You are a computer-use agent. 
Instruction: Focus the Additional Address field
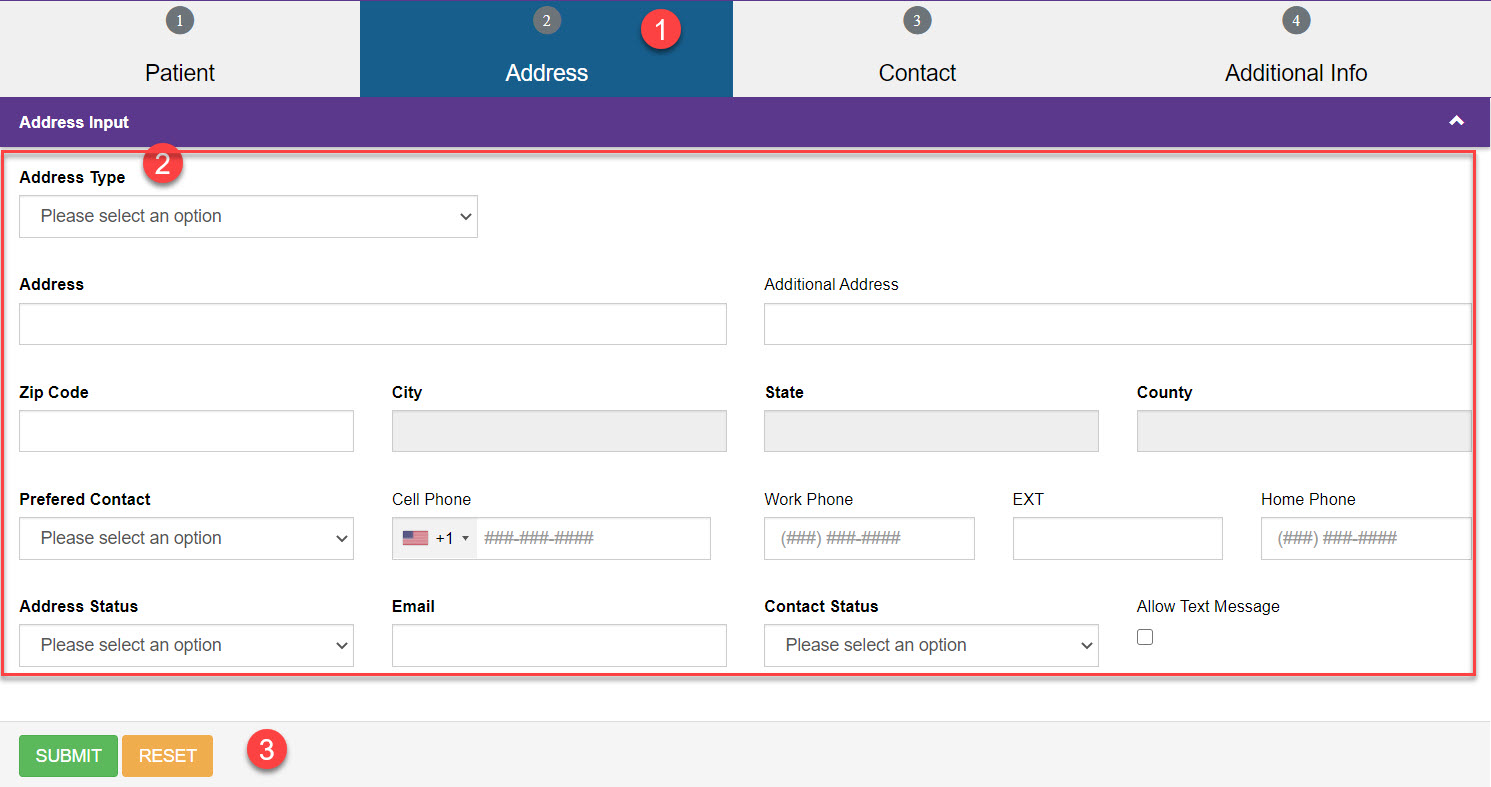pyautogui.click(x=1118, y=324)
